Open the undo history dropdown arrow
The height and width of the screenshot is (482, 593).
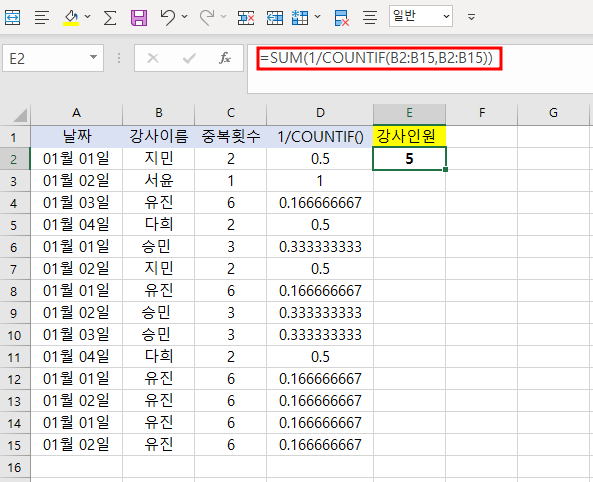click(185, 17)
